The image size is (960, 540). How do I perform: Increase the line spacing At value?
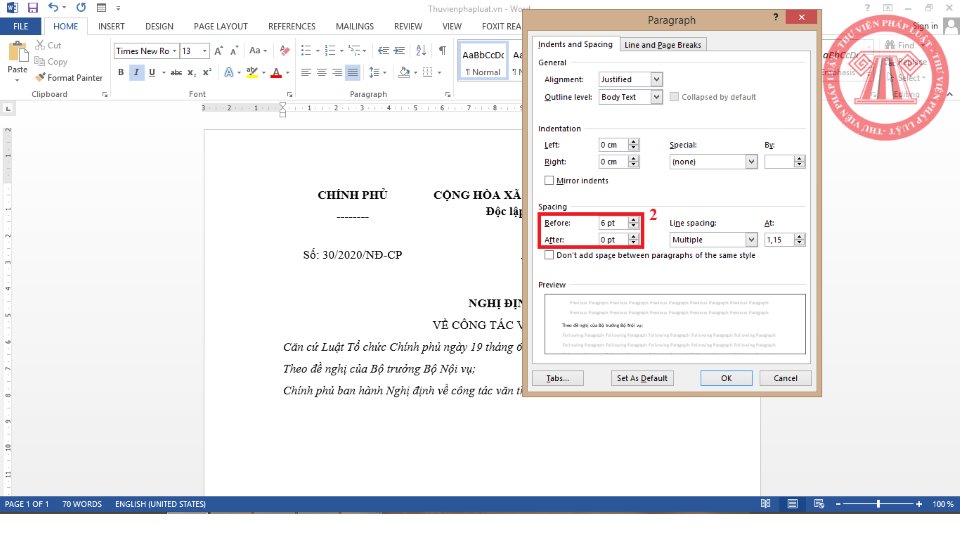(799, 236)
